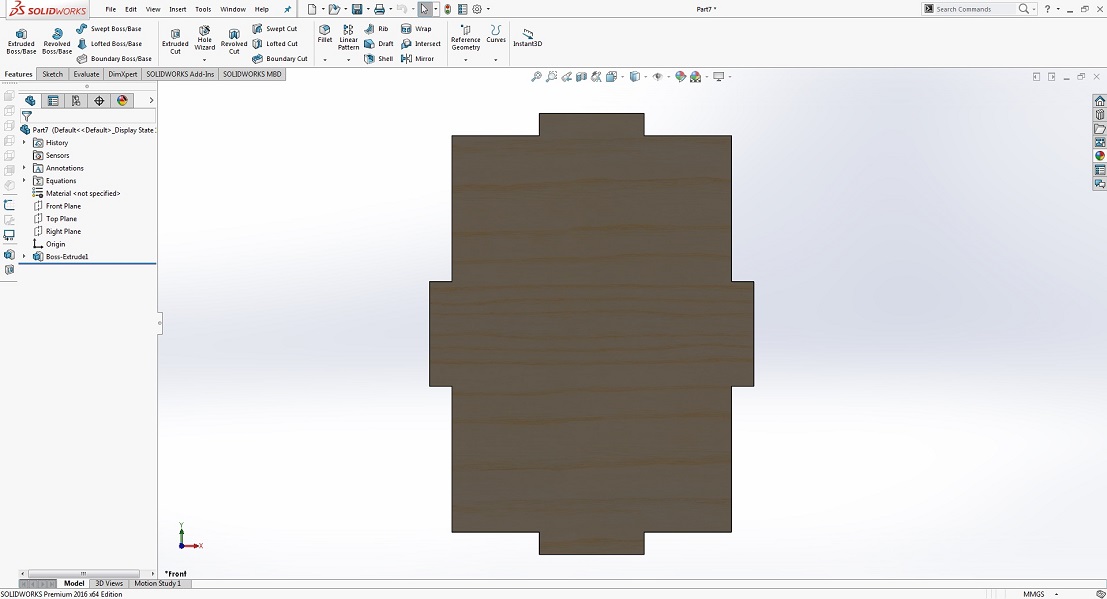Switch to the 3D Views tab

tap(109, 583)
